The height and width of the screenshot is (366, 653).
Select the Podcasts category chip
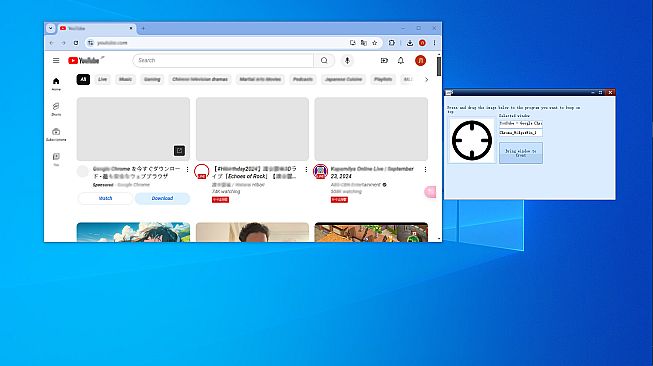[x=303, y=79]
